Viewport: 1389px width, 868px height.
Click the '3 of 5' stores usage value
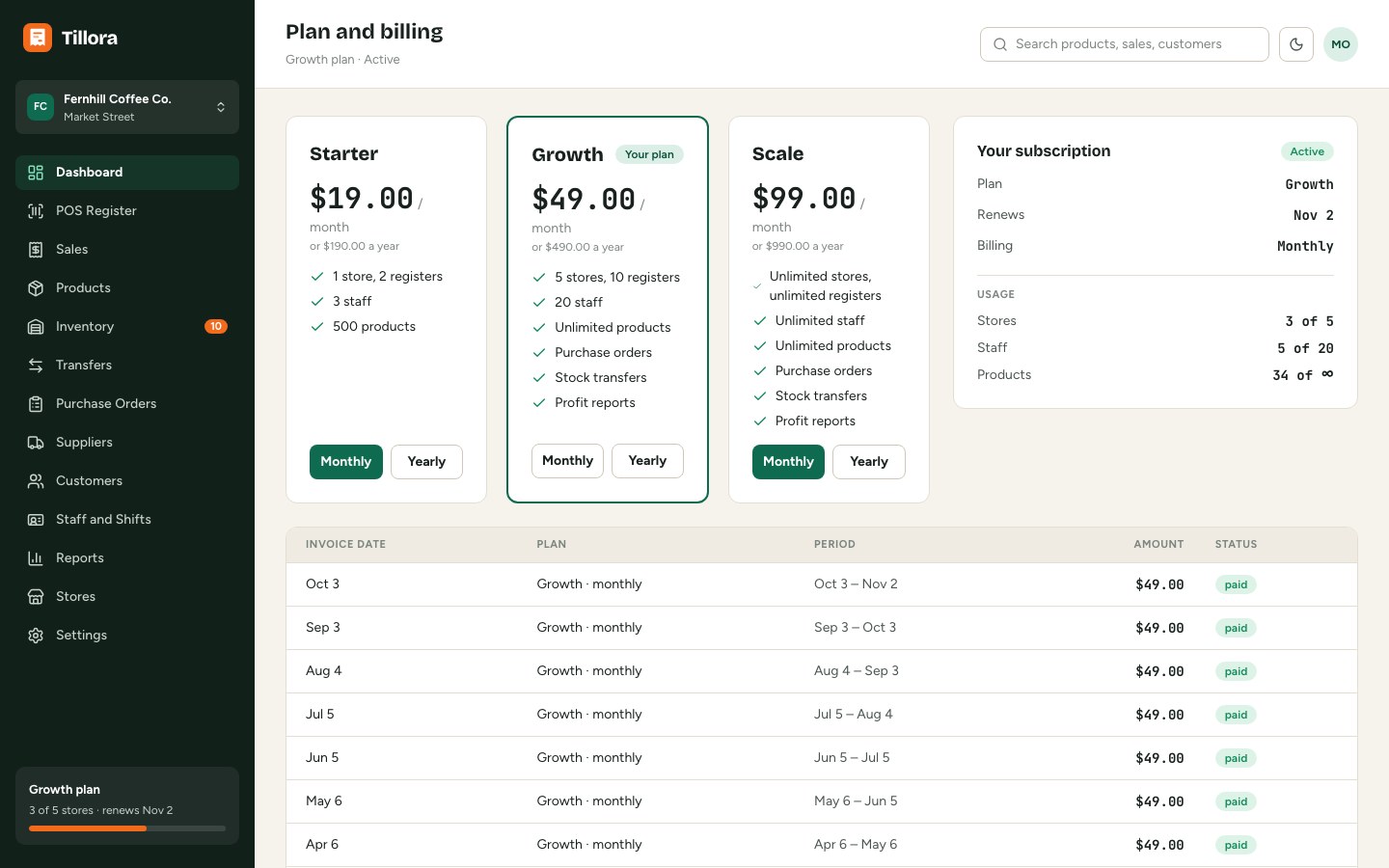(x=1309, y=321)
